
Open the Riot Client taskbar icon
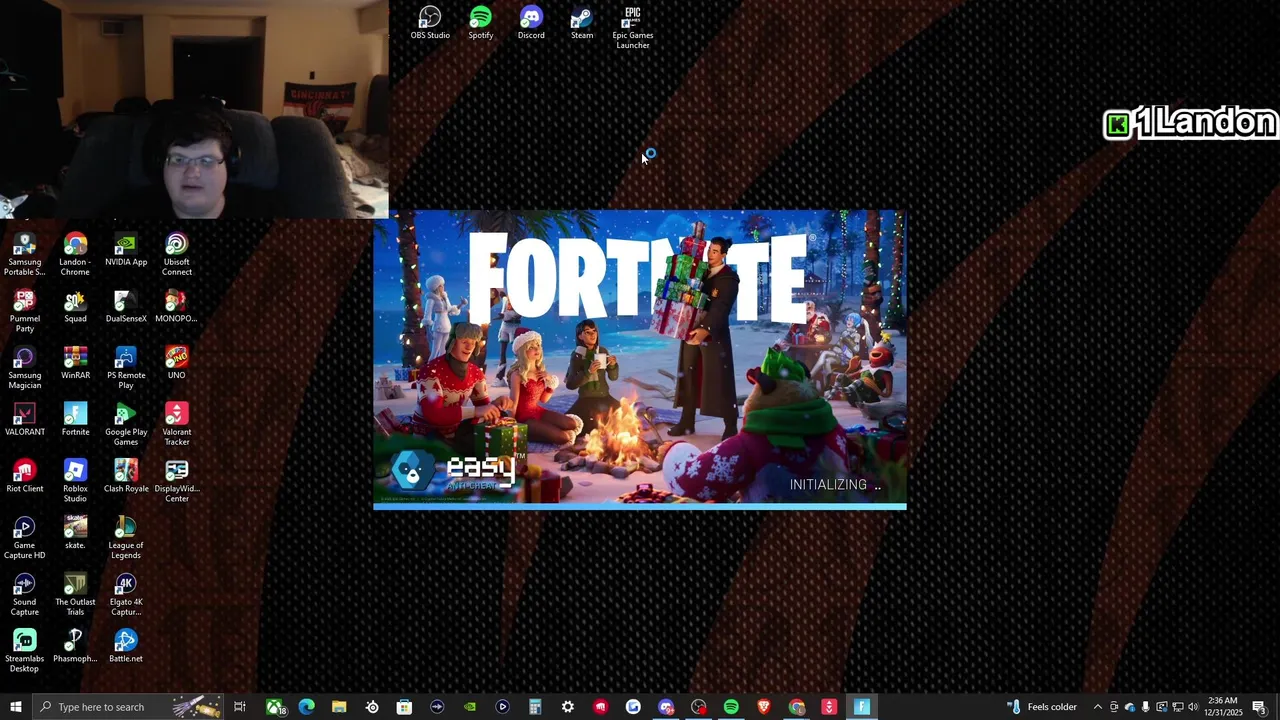600,707
